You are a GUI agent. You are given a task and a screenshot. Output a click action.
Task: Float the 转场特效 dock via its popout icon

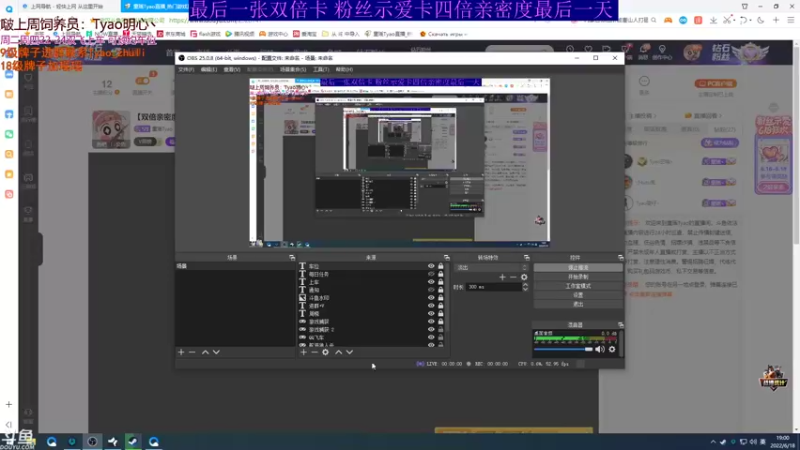[x=527, y=258]
